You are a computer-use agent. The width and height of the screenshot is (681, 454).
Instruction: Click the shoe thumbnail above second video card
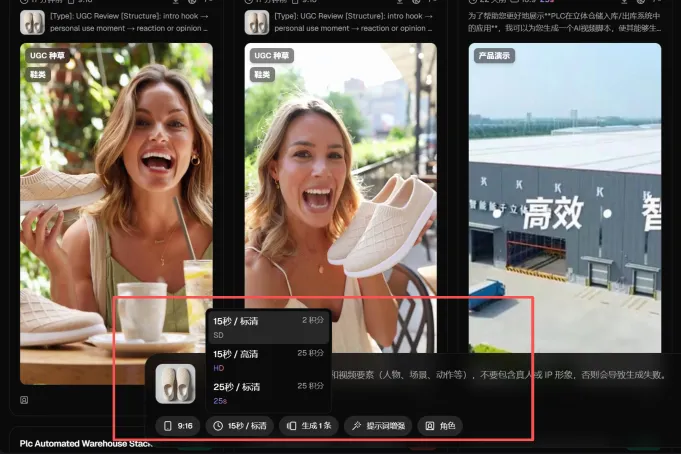(x=257, y=22)
